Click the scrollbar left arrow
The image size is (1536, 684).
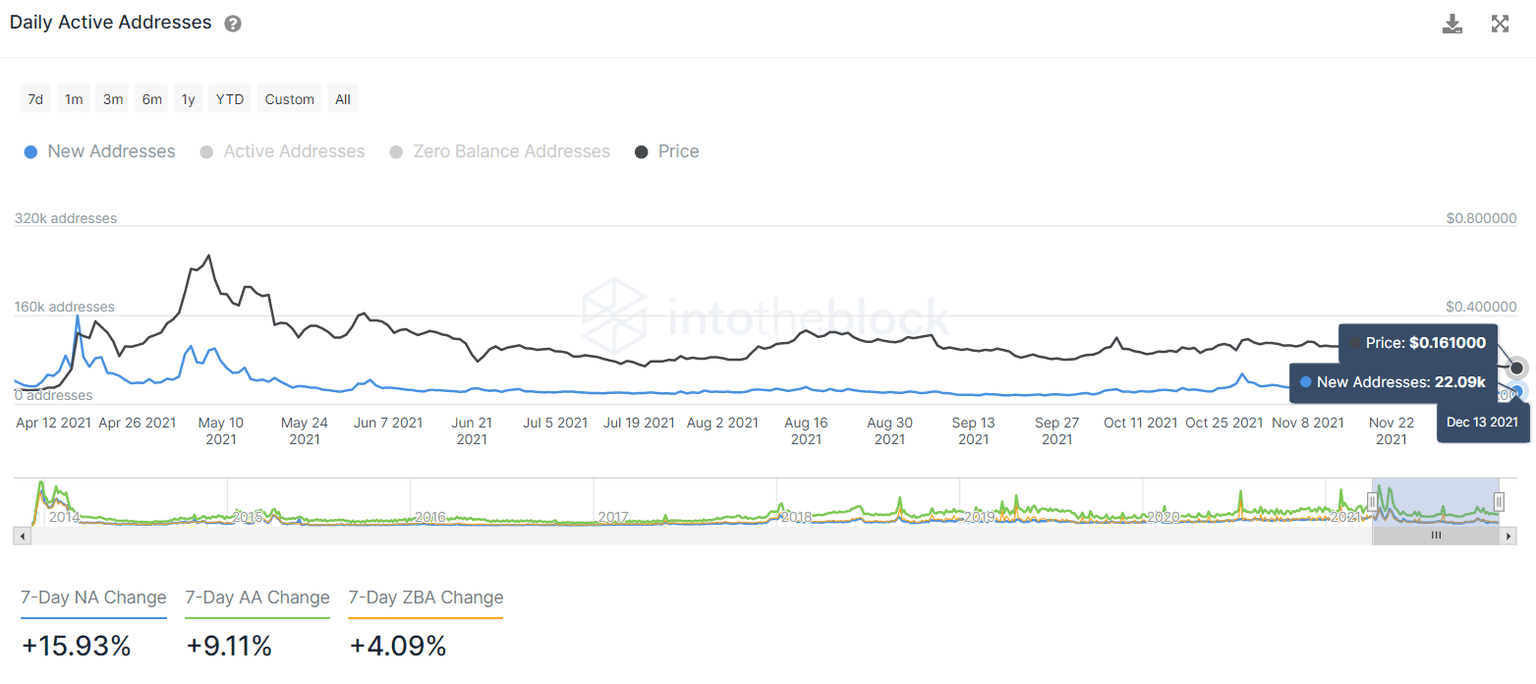[x=24, y=536]
